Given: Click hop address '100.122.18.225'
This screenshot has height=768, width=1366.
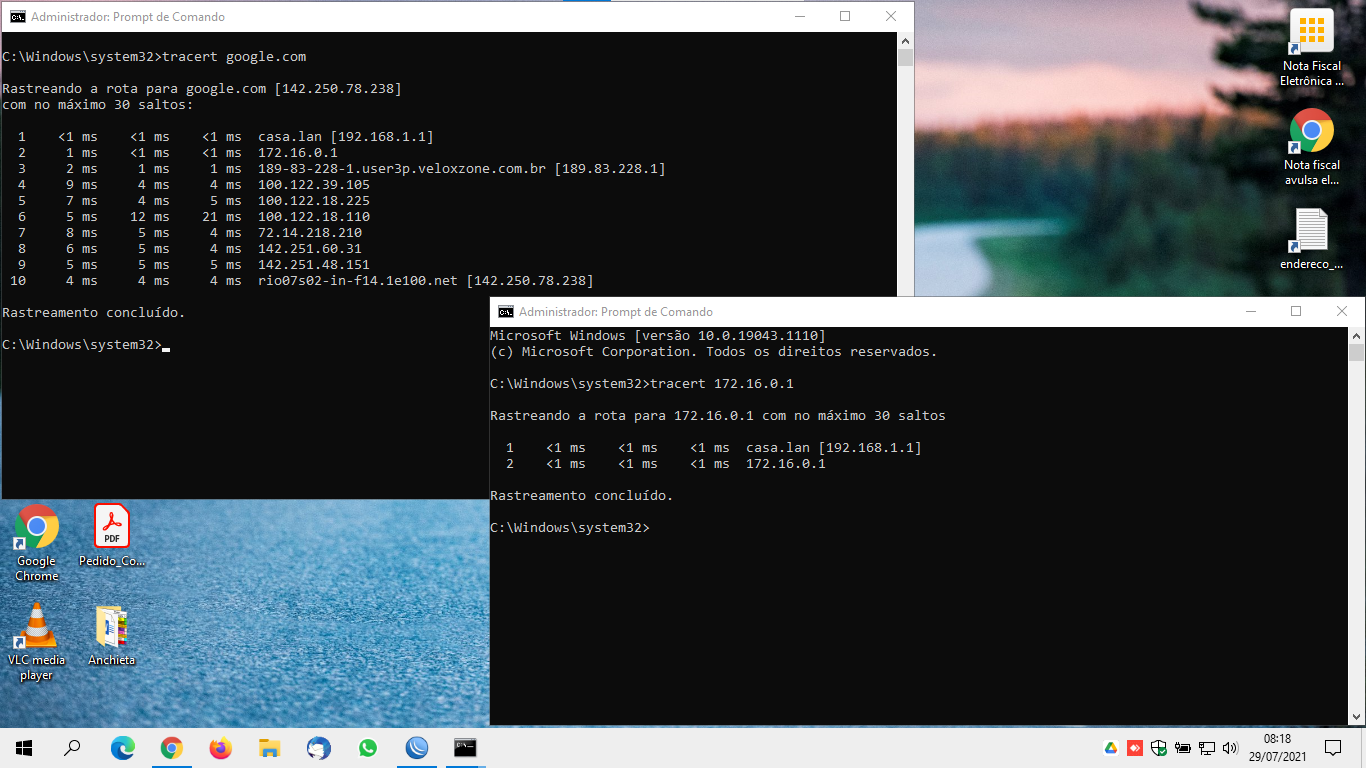Looking at the screenshot, I should [x=314, y=201].
